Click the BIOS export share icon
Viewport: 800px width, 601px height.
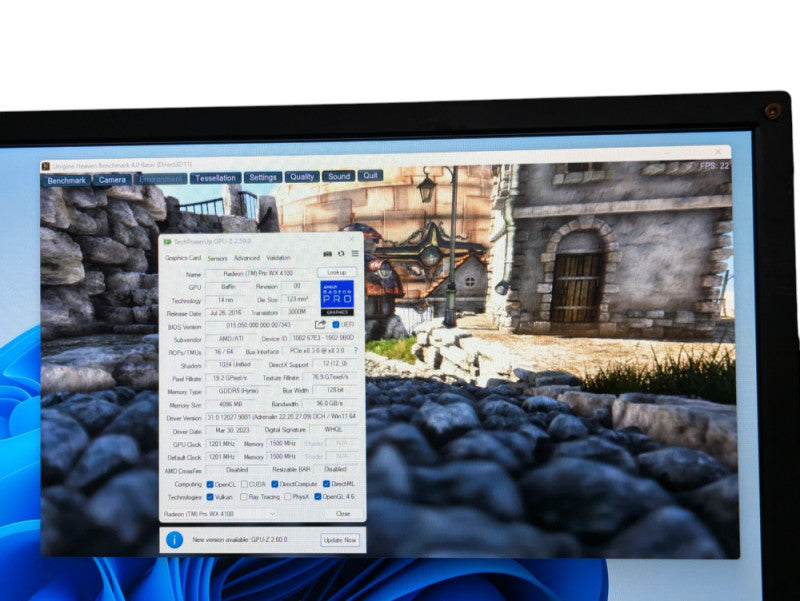[x=320, y=324]
